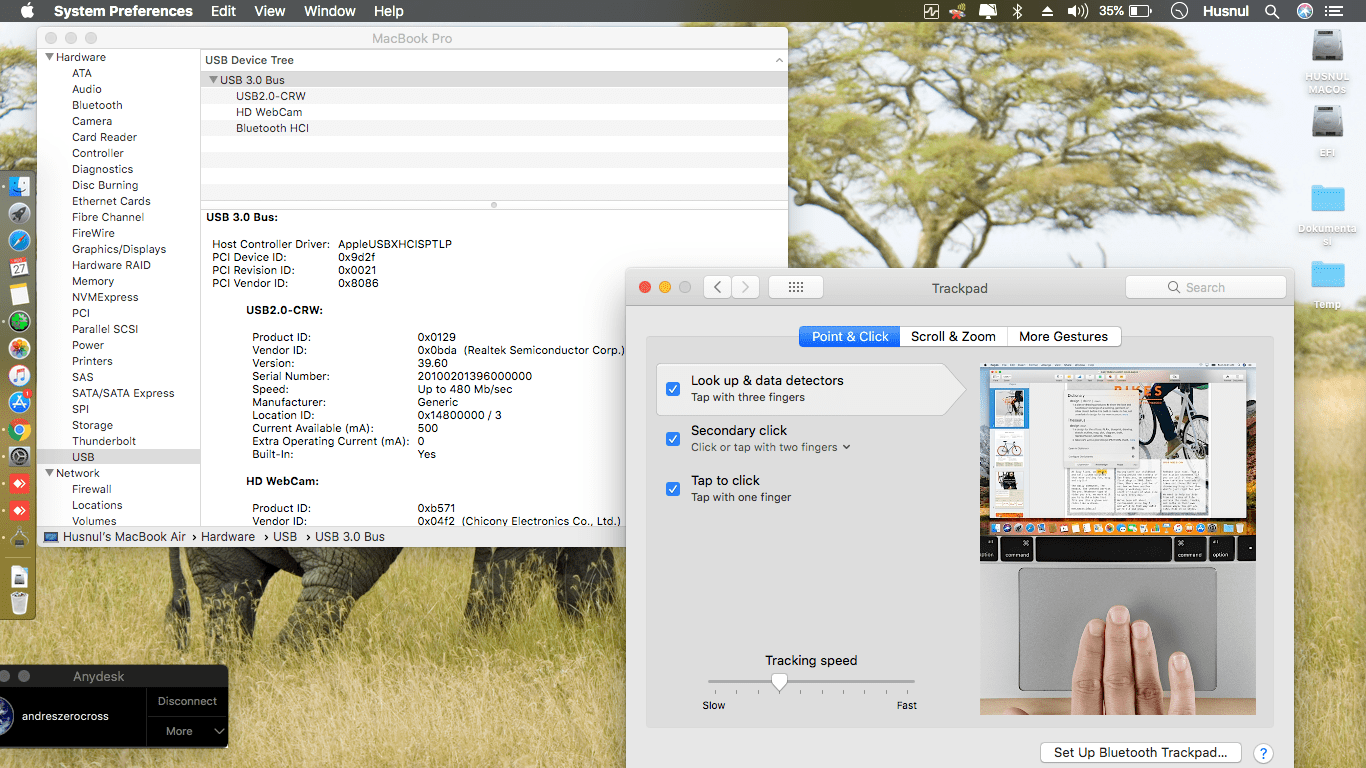Open iTunes from the dock
This screenshot has width=1366, height=768.
[19, 375]
